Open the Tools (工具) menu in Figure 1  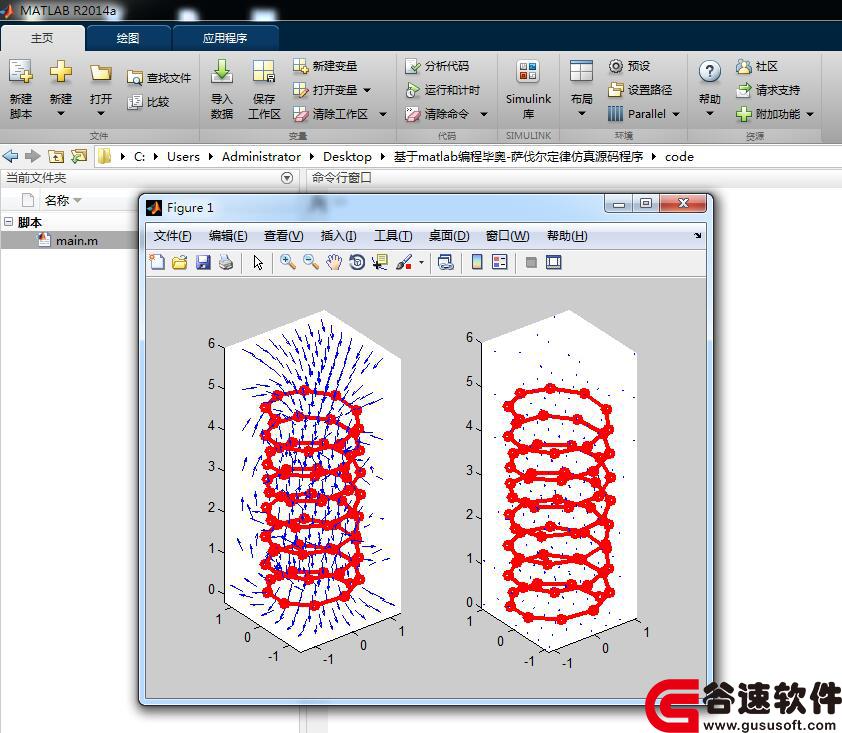(x=393, y=236)
